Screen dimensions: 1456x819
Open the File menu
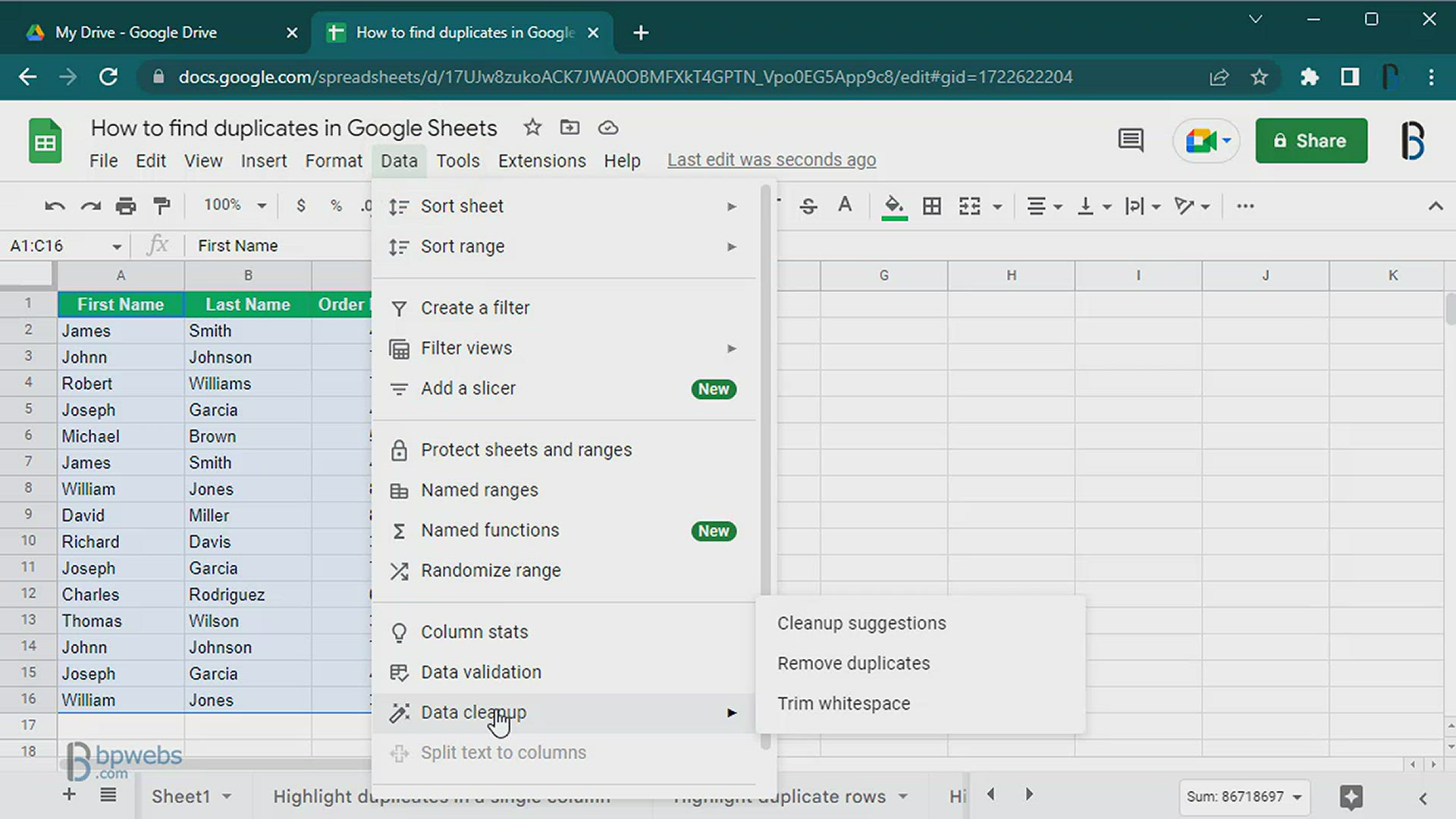(103, 161)
